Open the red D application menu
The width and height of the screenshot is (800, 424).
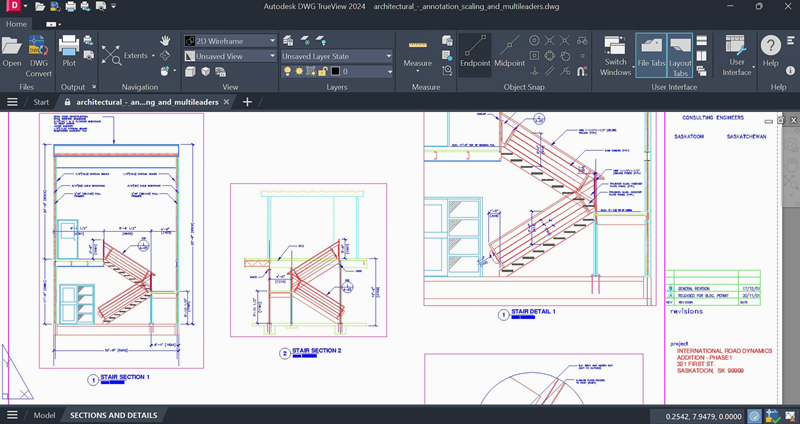point(15,6)
